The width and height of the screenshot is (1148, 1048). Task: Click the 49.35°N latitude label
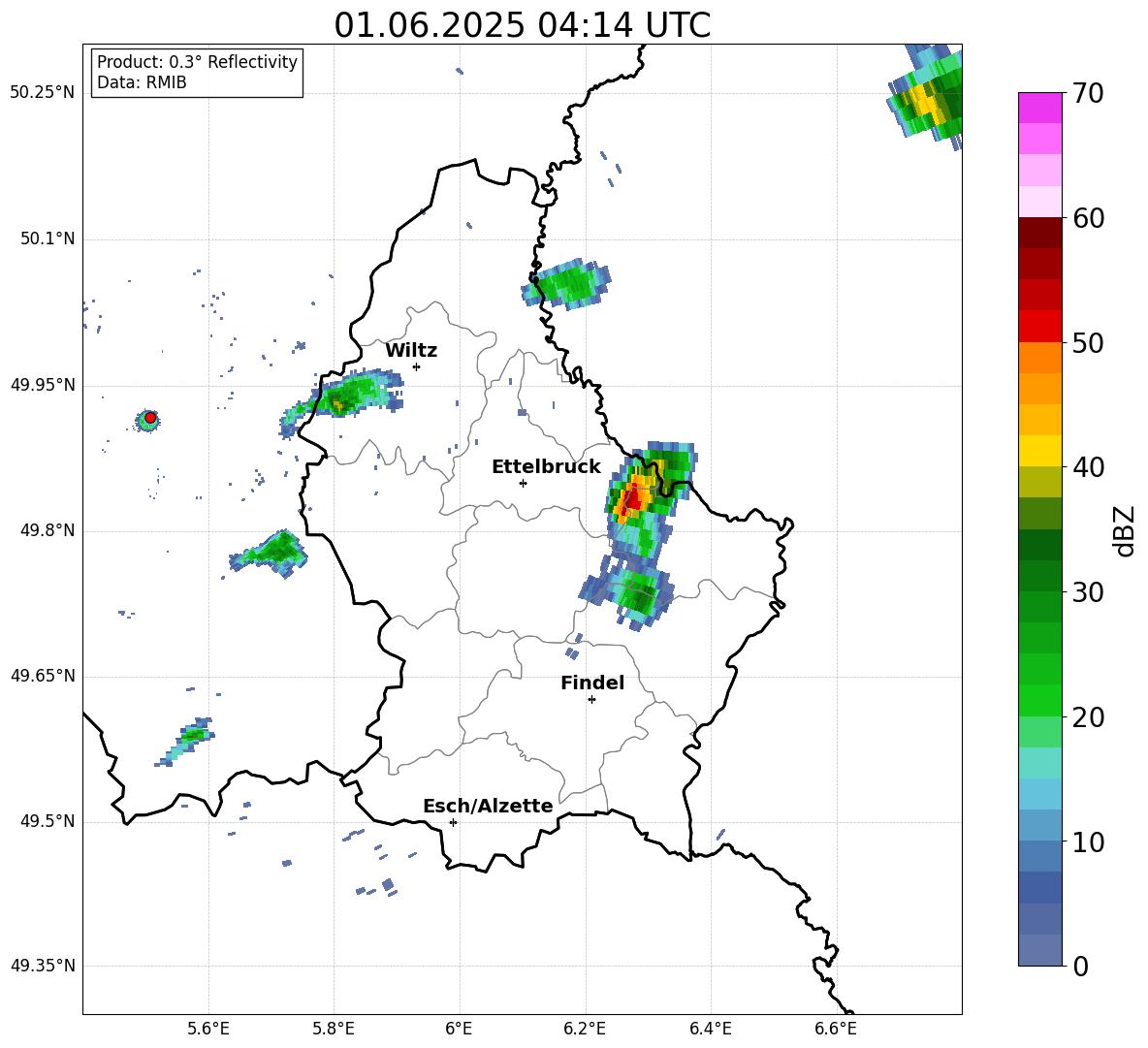[43, 966]
